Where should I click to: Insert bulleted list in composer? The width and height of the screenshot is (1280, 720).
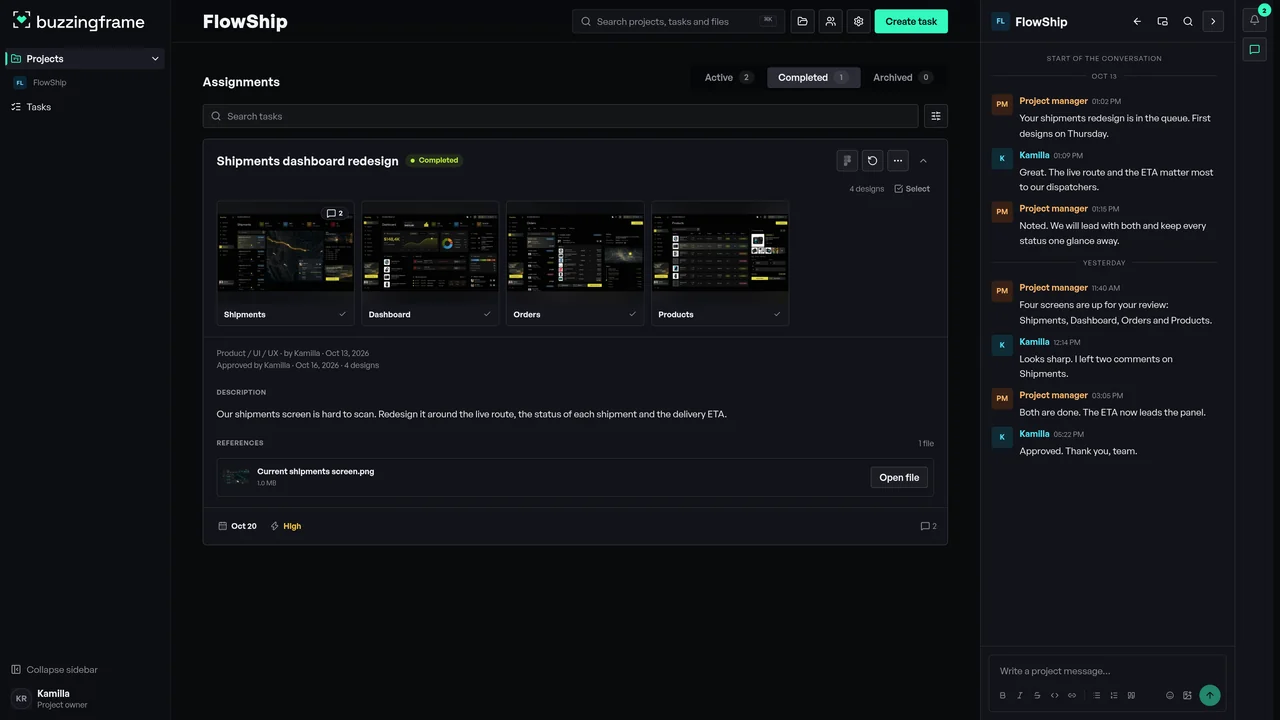[x=1097, y=695]
